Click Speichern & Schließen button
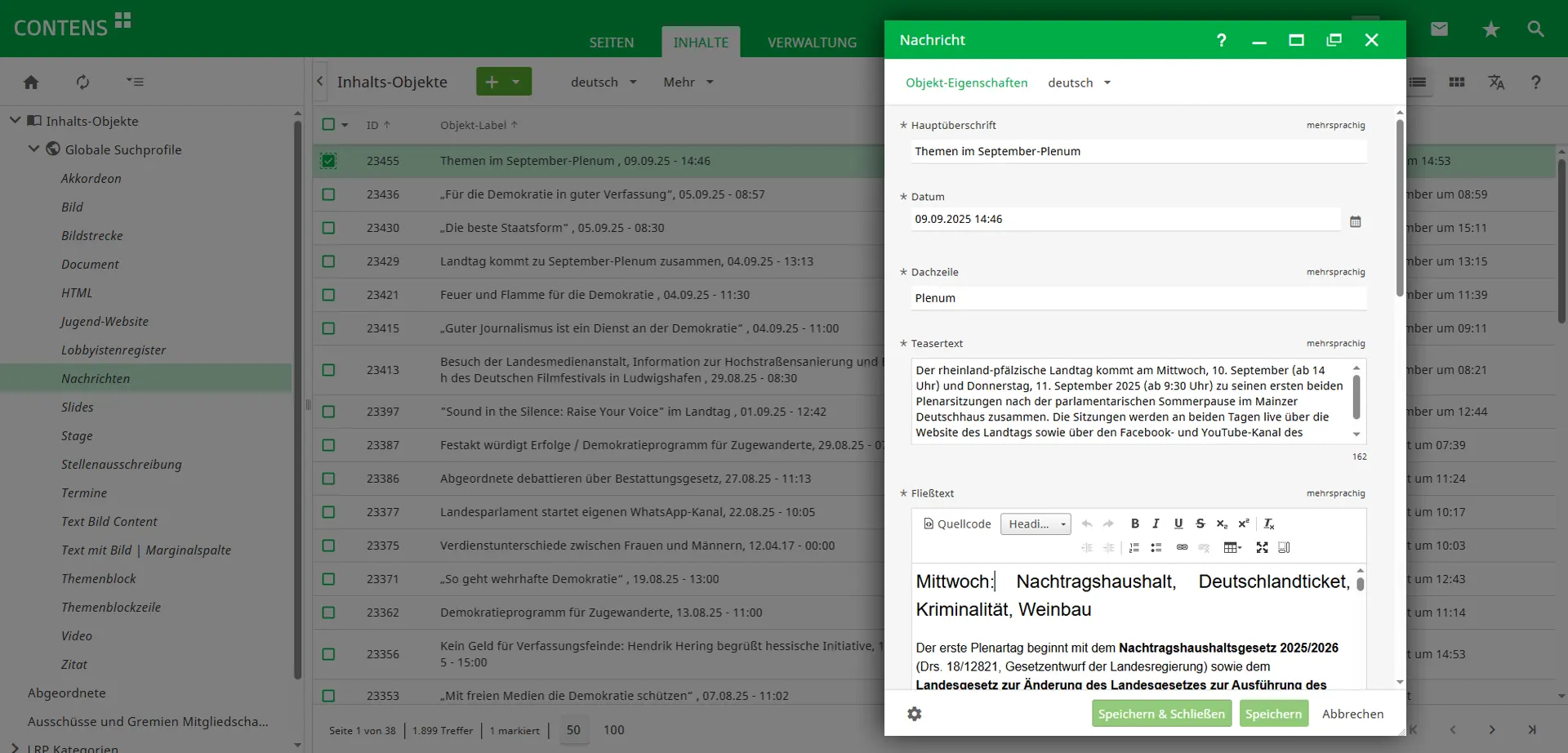 [1160, 714]
